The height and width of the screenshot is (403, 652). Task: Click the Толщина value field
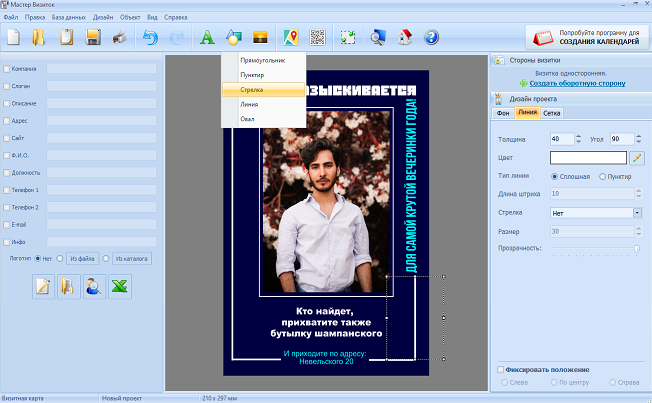562,139
